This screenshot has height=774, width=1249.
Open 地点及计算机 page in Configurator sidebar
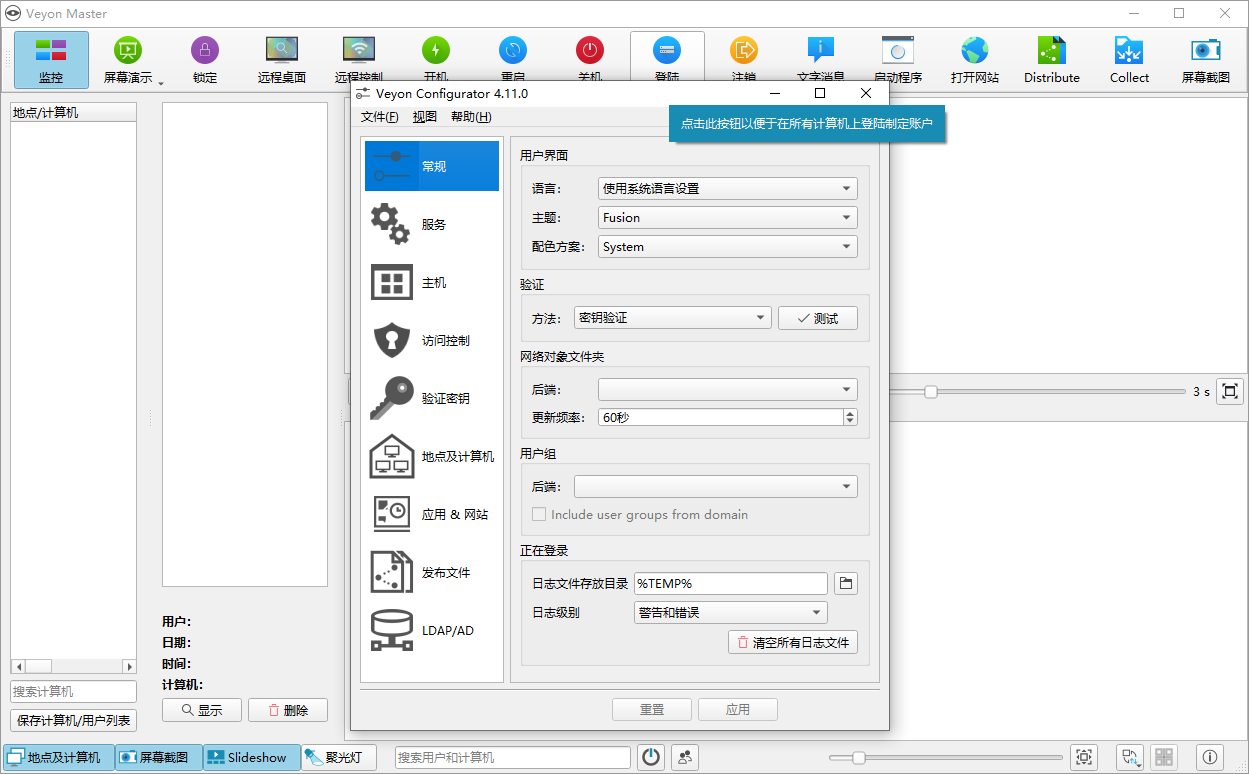tap(432, 456)
